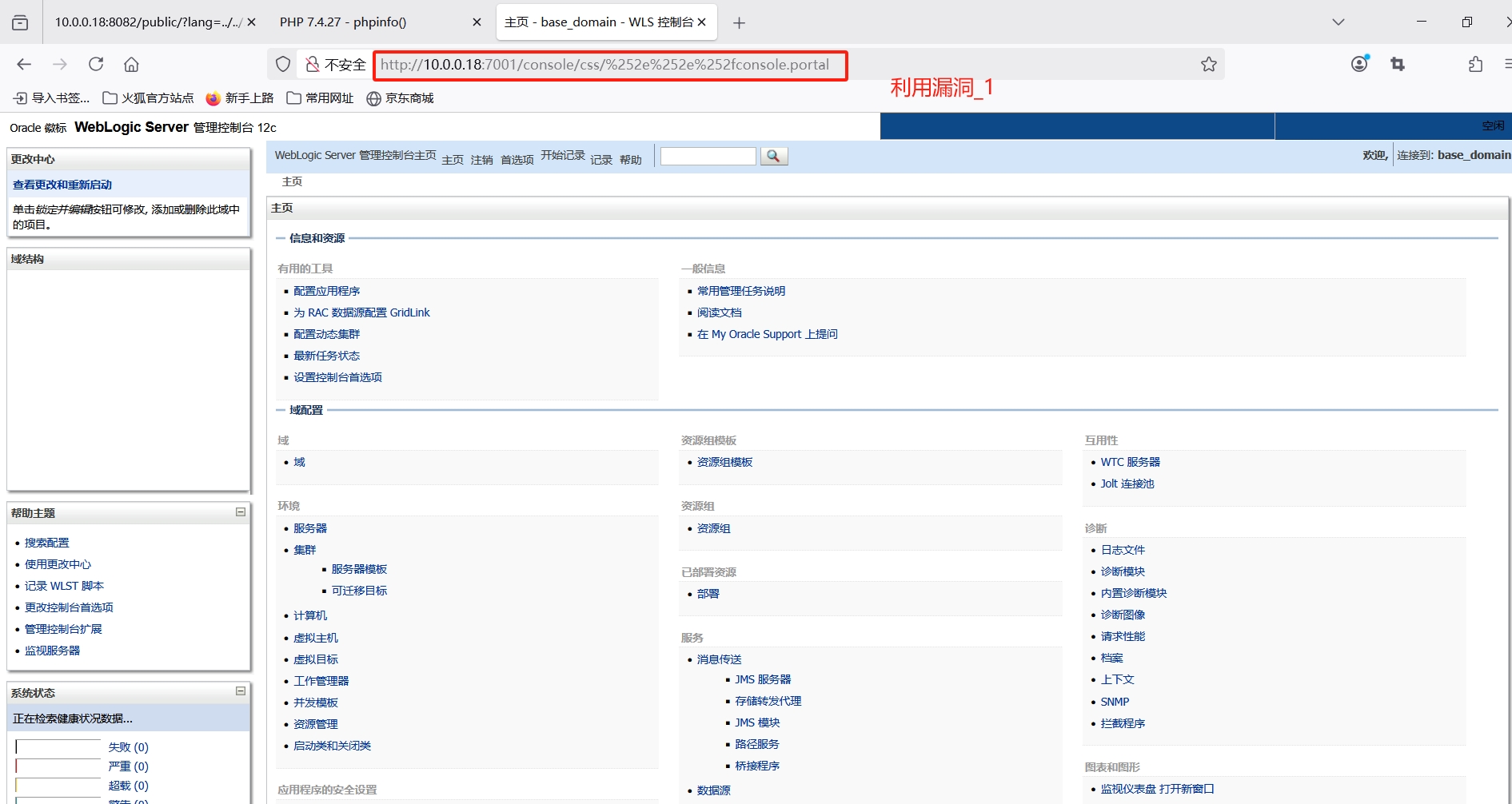The image size is (1512, 804).
Task: Reload the current page
Action: click(96, 64)
